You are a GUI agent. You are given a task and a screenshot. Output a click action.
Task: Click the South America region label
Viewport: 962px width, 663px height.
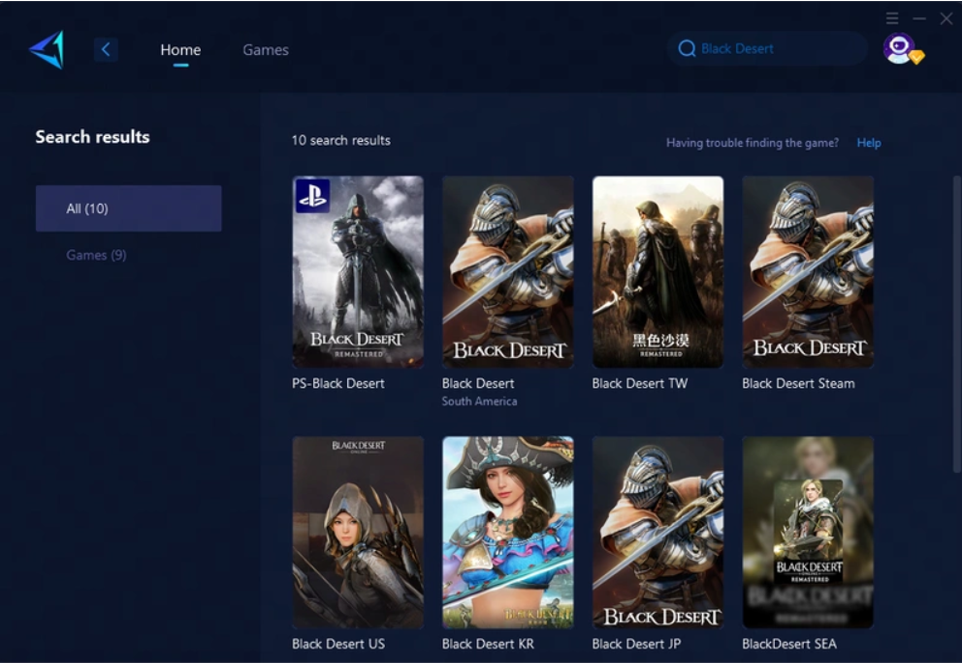[479, 402]
